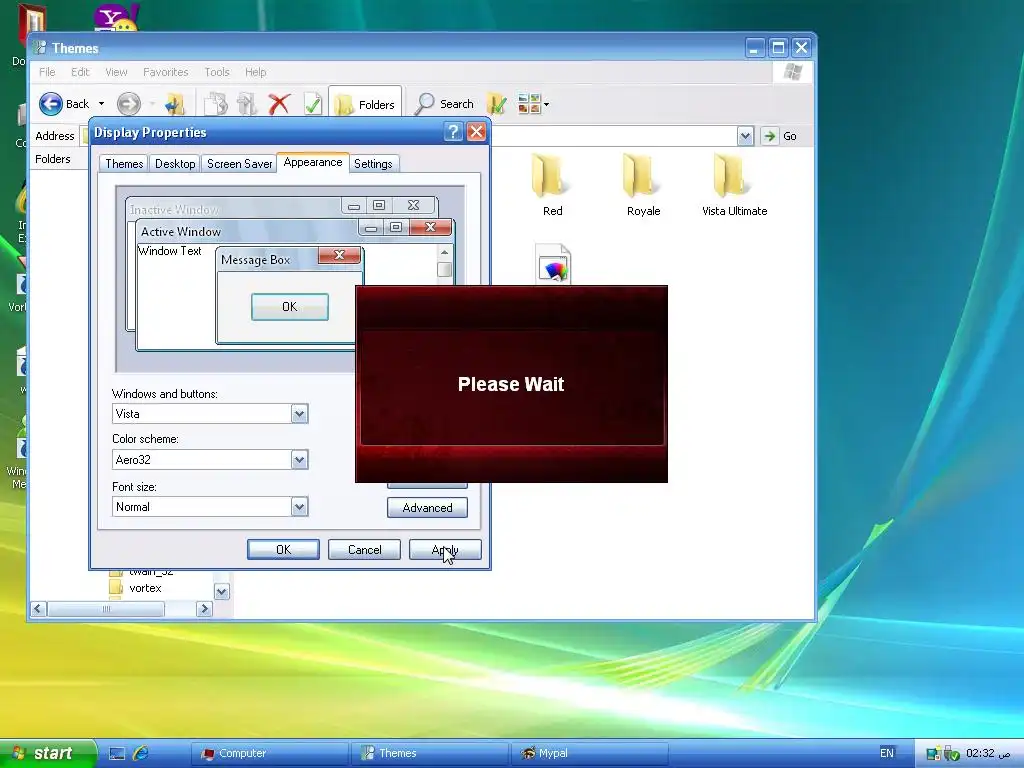The height and width of the screenshot is (768, 1024).
Task: Switch to the Desktop tab
Action: [x=175, y=164]
